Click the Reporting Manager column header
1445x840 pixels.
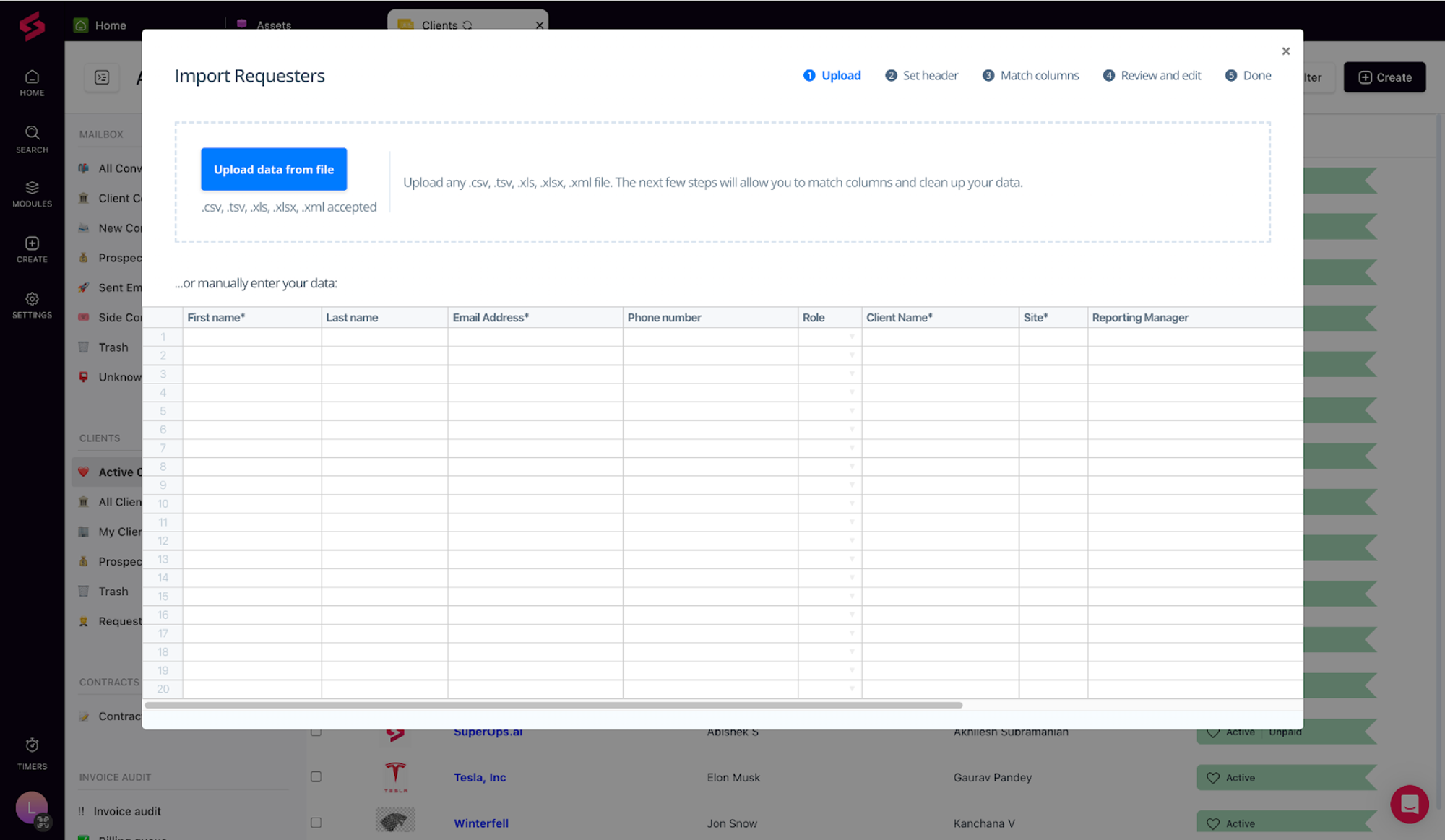pyautogui.click(x=1195, y=318)
